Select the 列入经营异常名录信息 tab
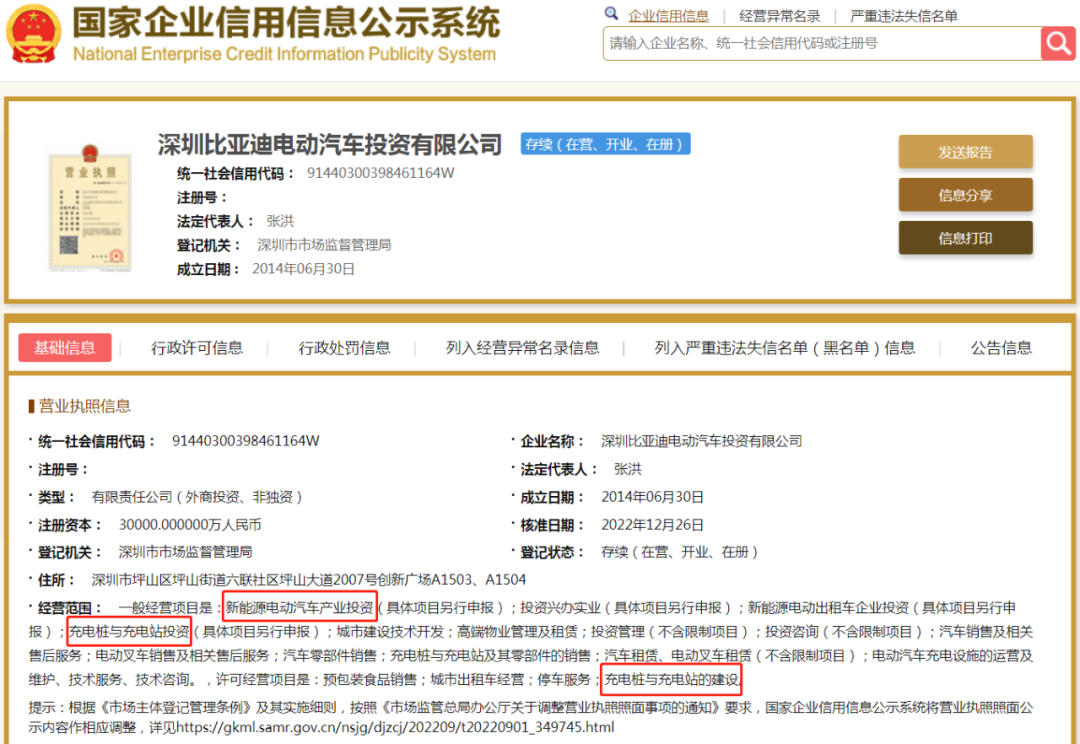The height and width of the screenshot is (744, 1080). click(520, 347)
